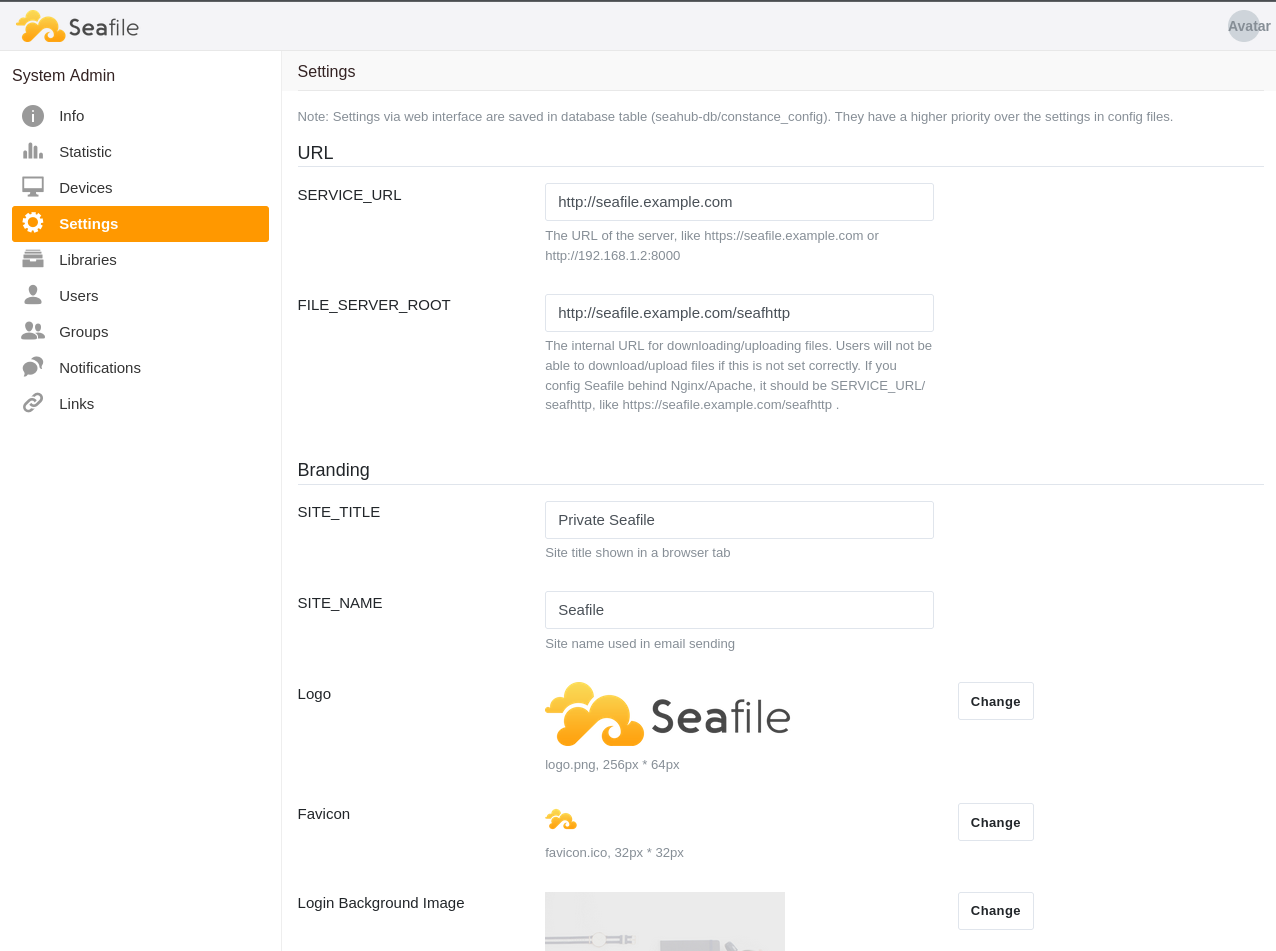Click the Users person icon
This screenshot has width=1276, height=951.
click(x=33, y=296)
